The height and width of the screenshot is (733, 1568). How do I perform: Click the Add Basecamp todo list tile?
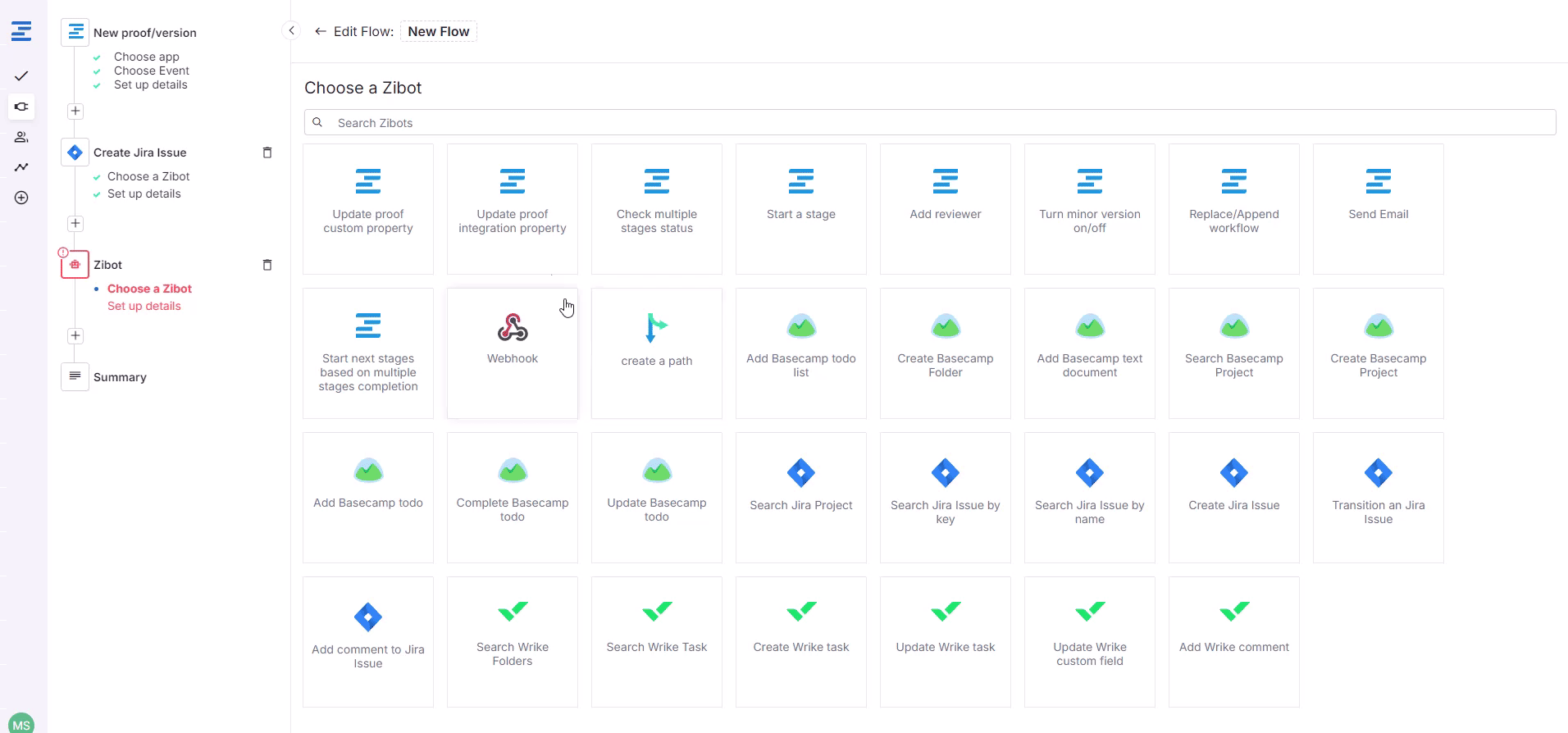pos(800,353)
